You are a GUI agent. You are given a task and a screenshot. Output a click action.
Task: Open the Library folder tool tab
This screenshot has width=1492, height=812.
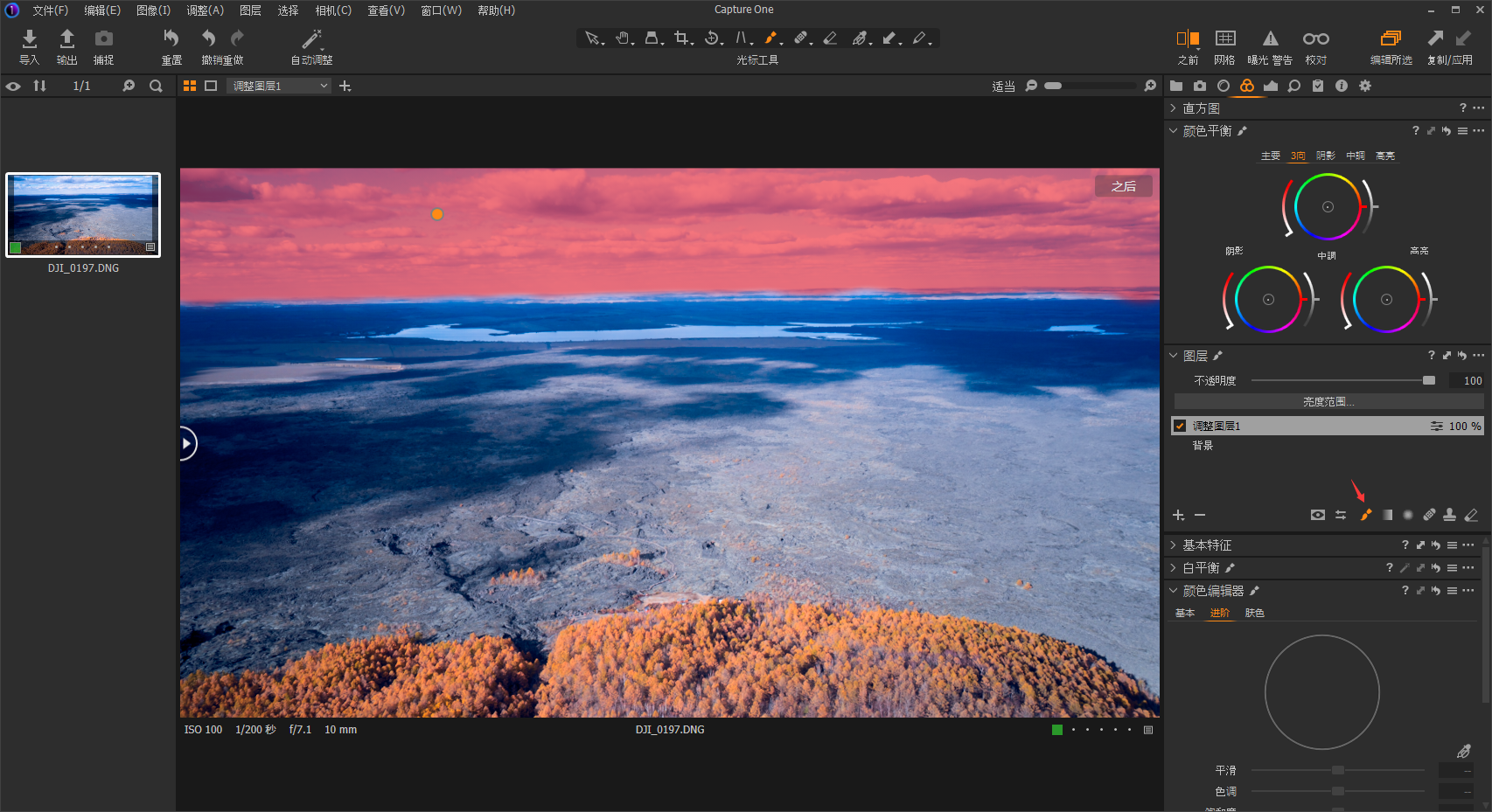tap(1176, 86)
